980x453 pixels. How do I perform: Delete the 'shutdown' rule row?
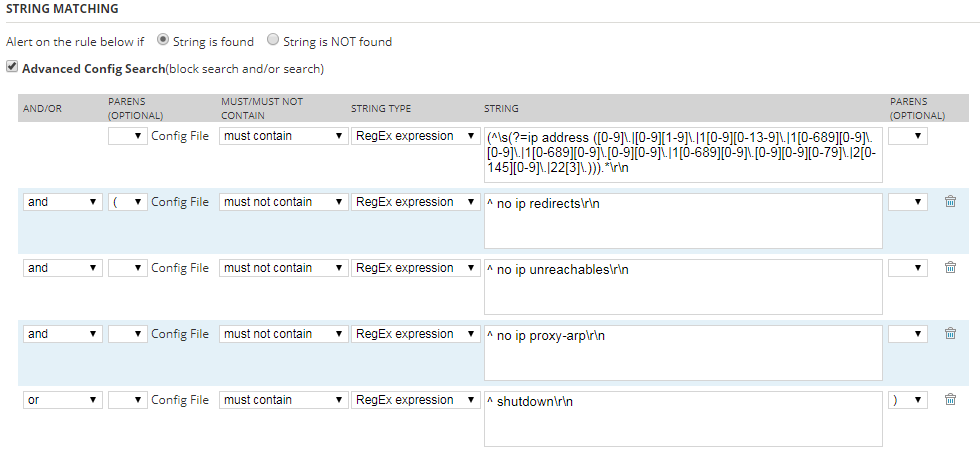950,400
